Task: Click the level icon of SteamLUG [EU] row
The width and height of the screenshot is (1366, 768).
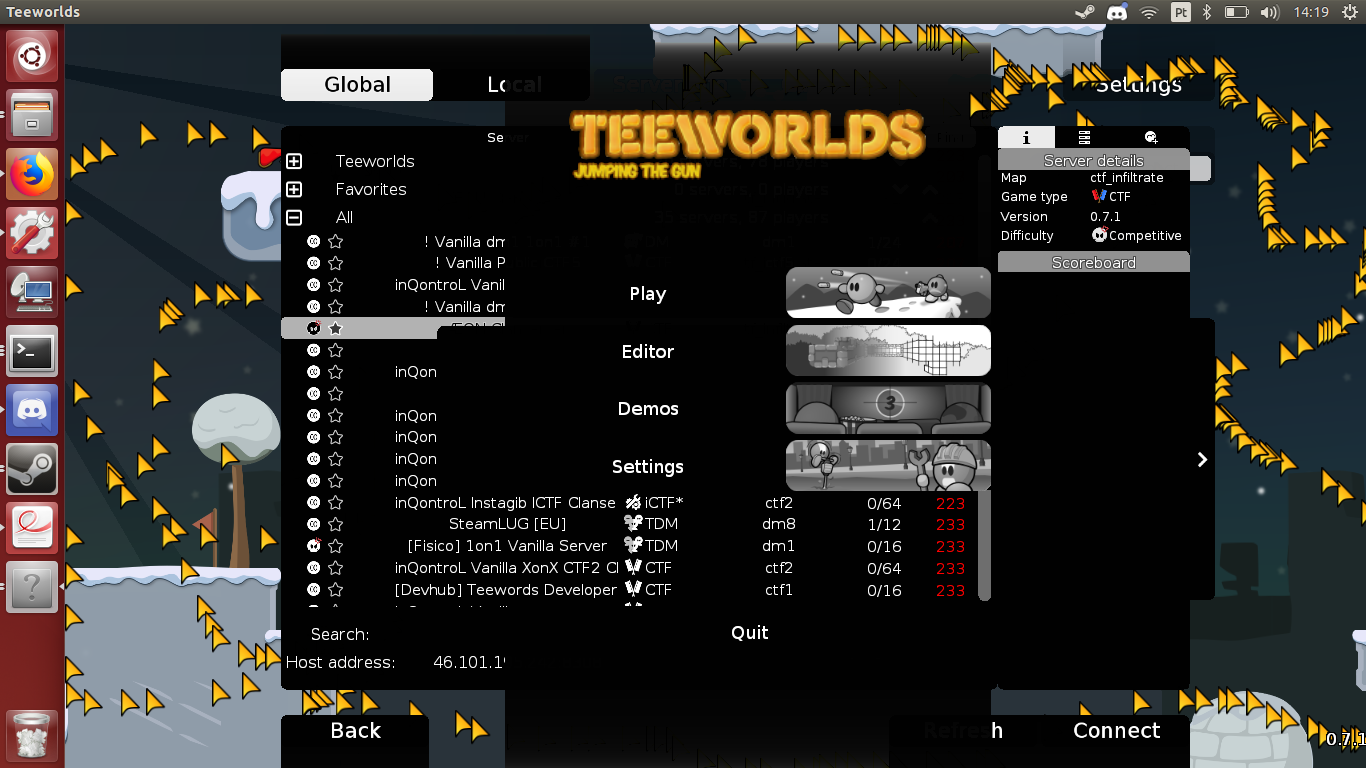Action: (313, 524)
